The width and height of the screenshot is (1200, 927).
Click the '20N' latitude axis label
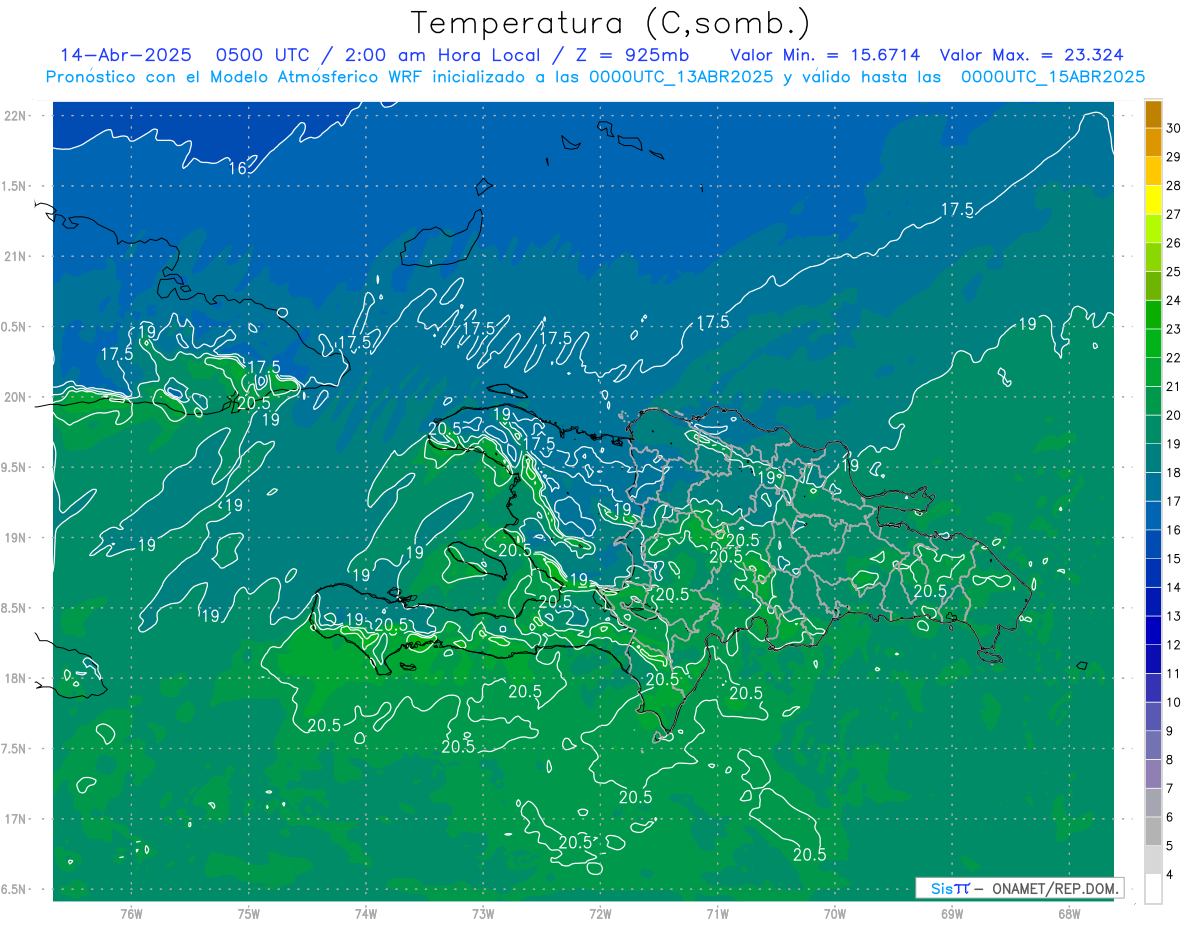[16, 397]
